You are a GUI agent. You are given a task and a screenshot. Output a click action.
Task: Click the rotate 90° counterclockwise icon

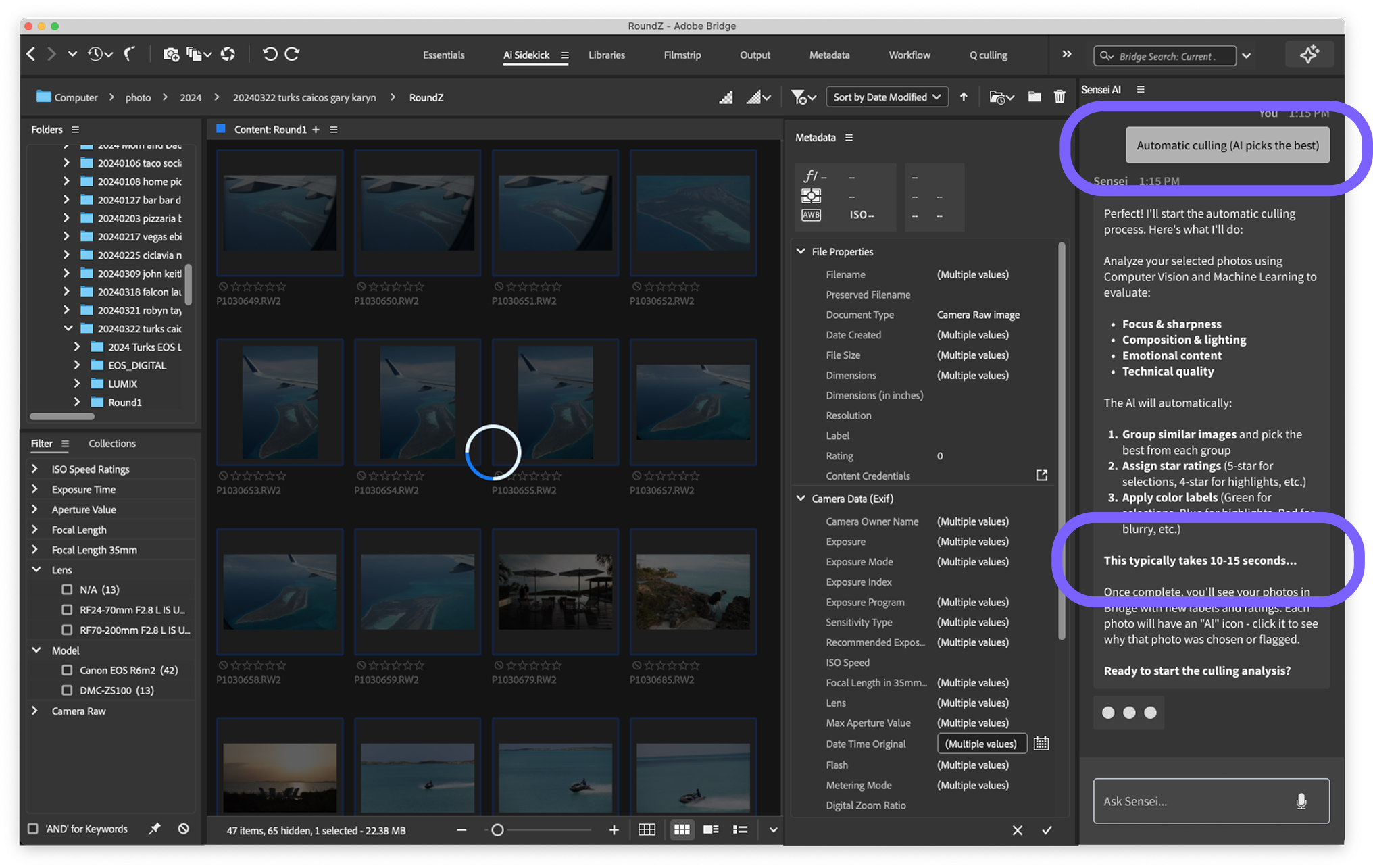[x=270, y=54]
